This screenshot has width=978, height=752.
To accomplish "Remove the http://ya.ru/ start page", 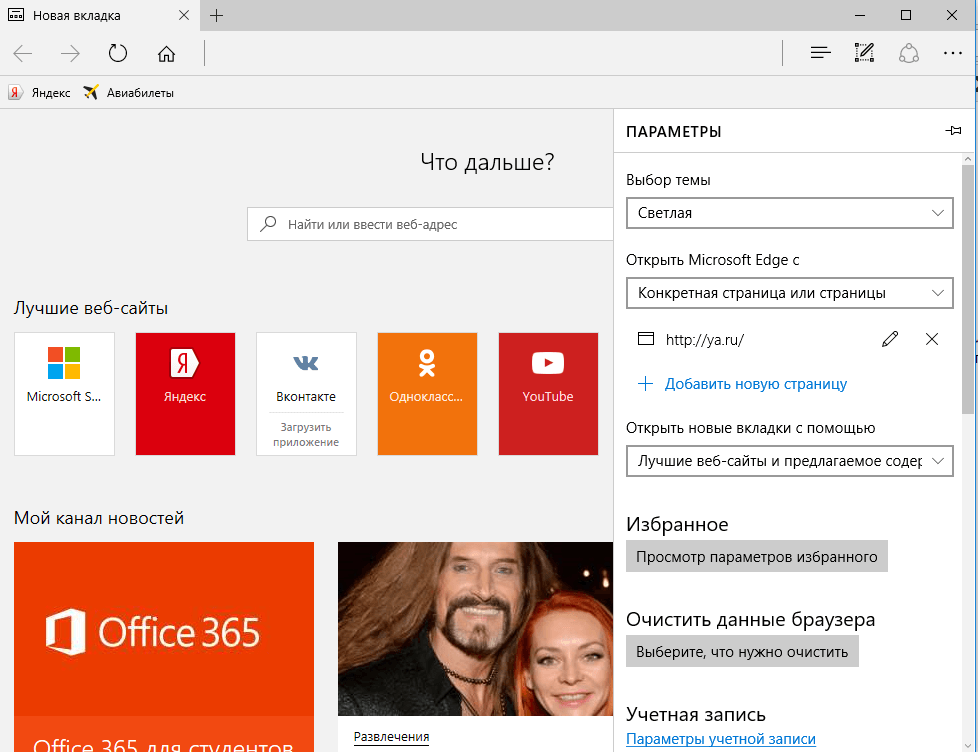I will pyautogui.click(x=932, y=339).
